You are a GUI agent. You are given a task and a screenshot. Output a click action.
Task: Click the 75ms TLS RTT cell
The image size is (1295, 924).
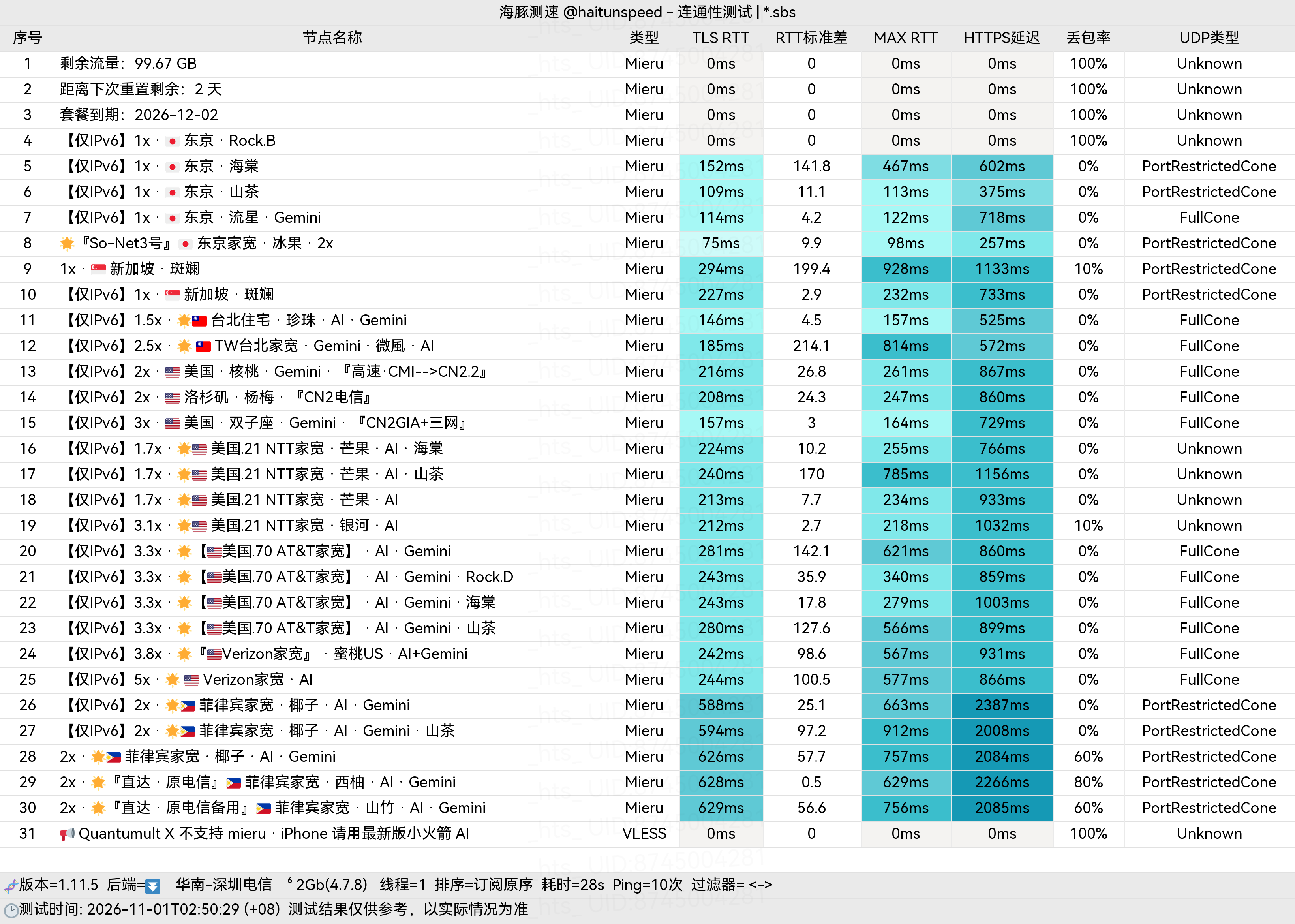click(x=721, y=244)
